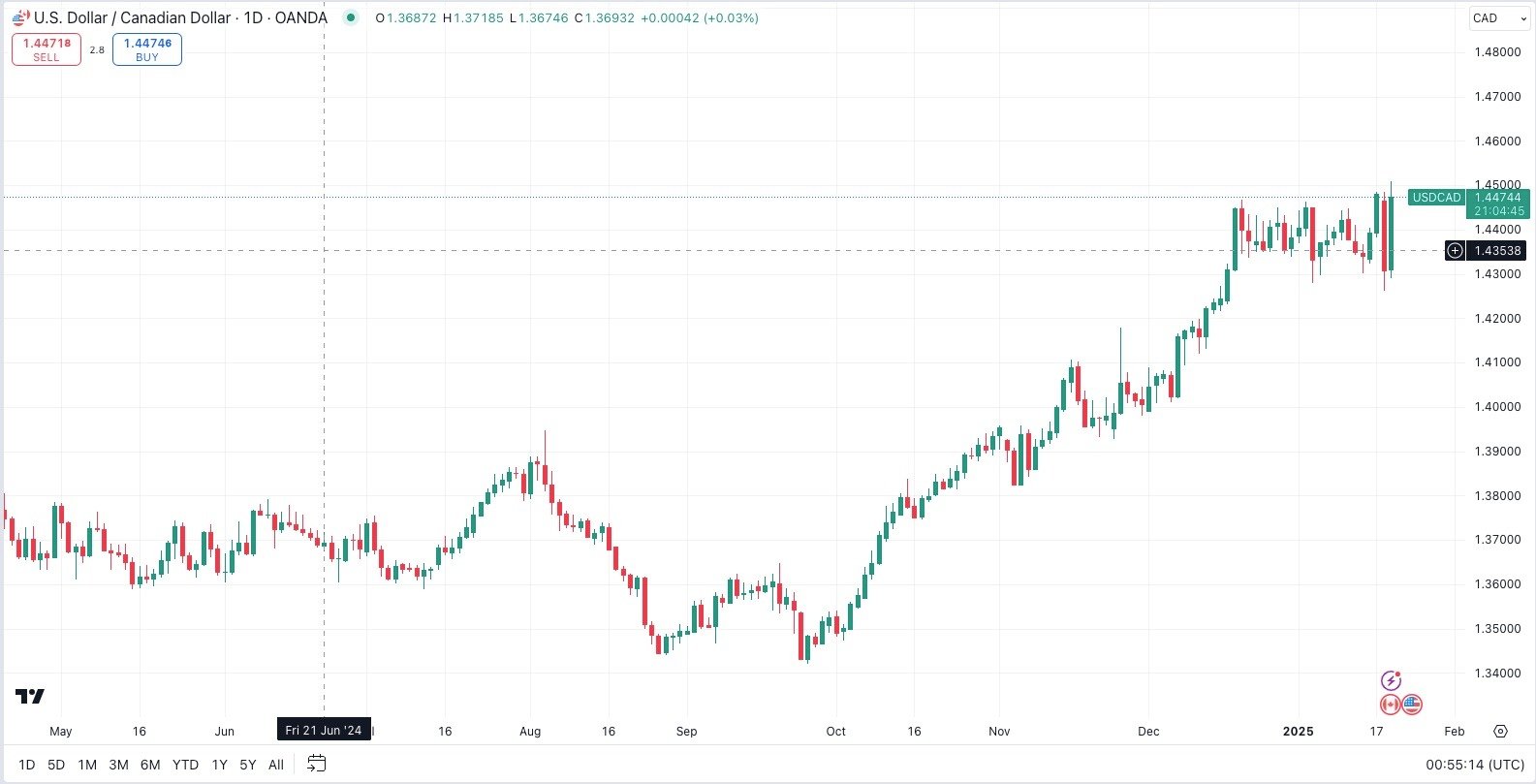
Task: Click the Nov time axis label
Action: (x=999, y=732)
